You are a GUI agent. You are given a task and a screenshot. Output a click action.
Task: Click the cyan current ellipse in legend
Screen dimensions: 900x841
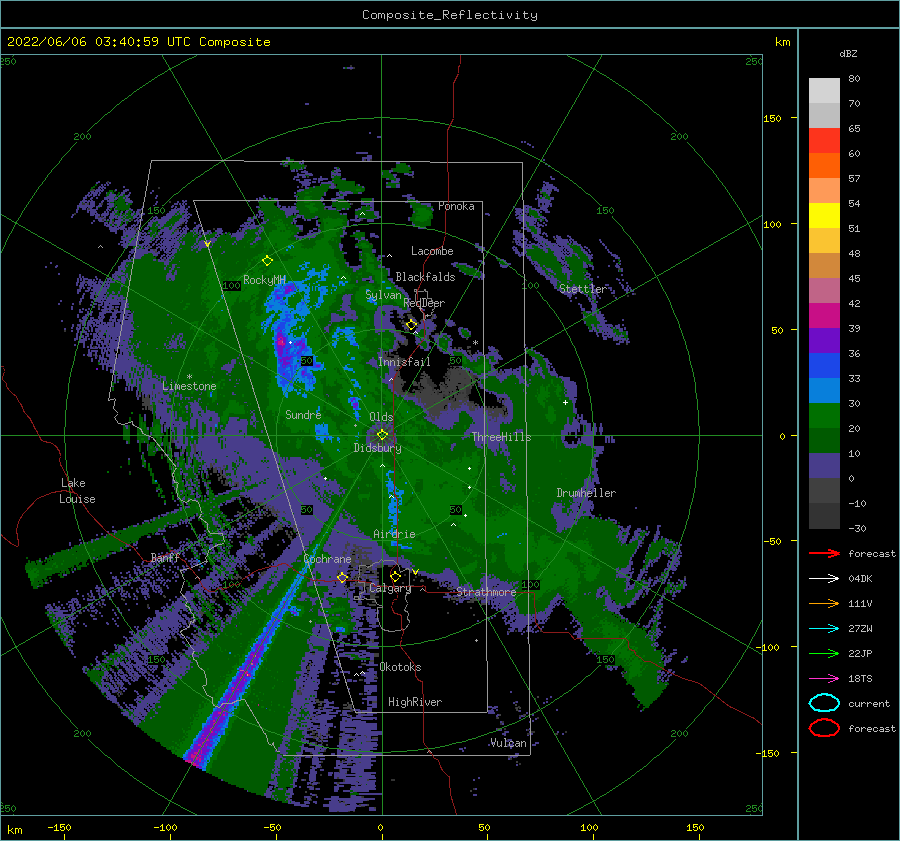pos(824,703)
